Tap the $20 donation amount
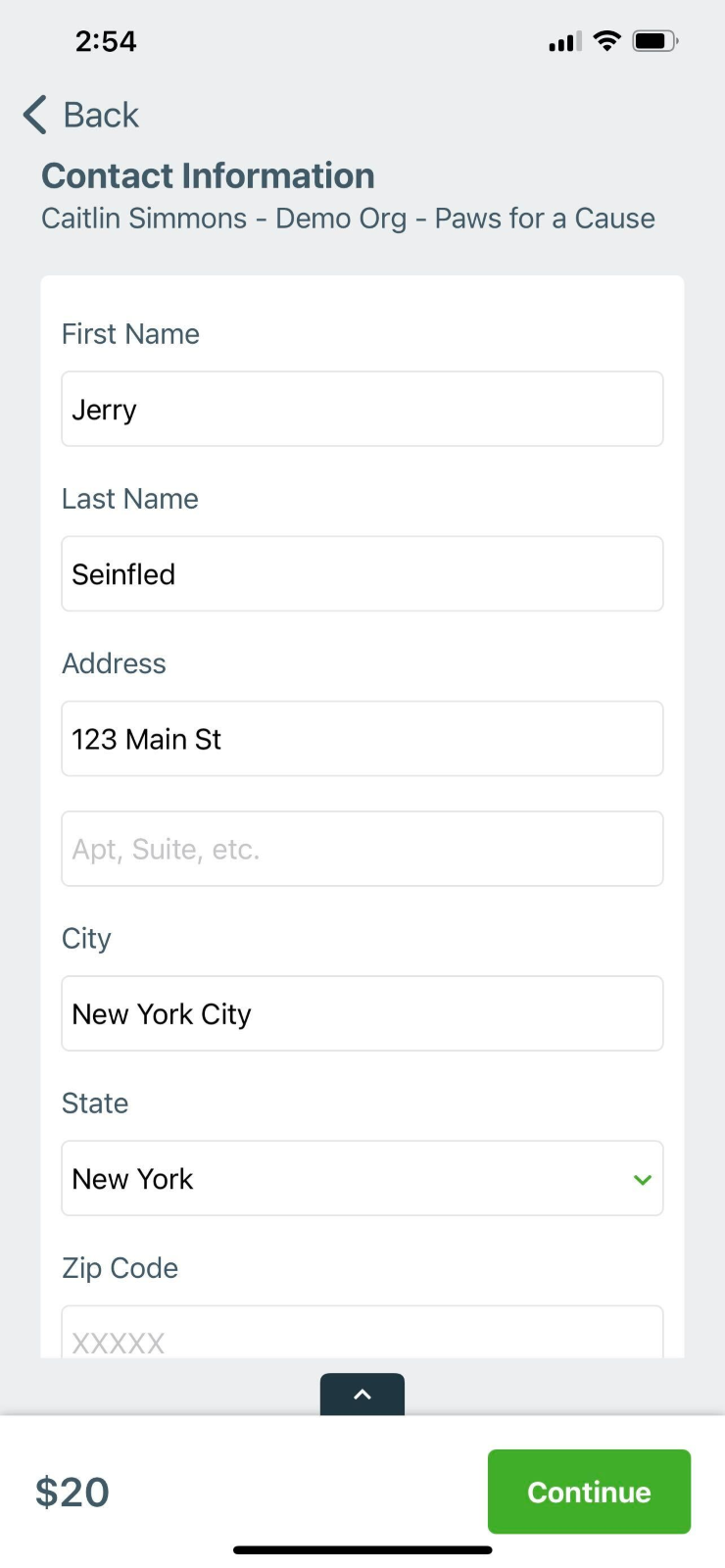This screenshot has height=1568, width=725. click(72, 1492)
